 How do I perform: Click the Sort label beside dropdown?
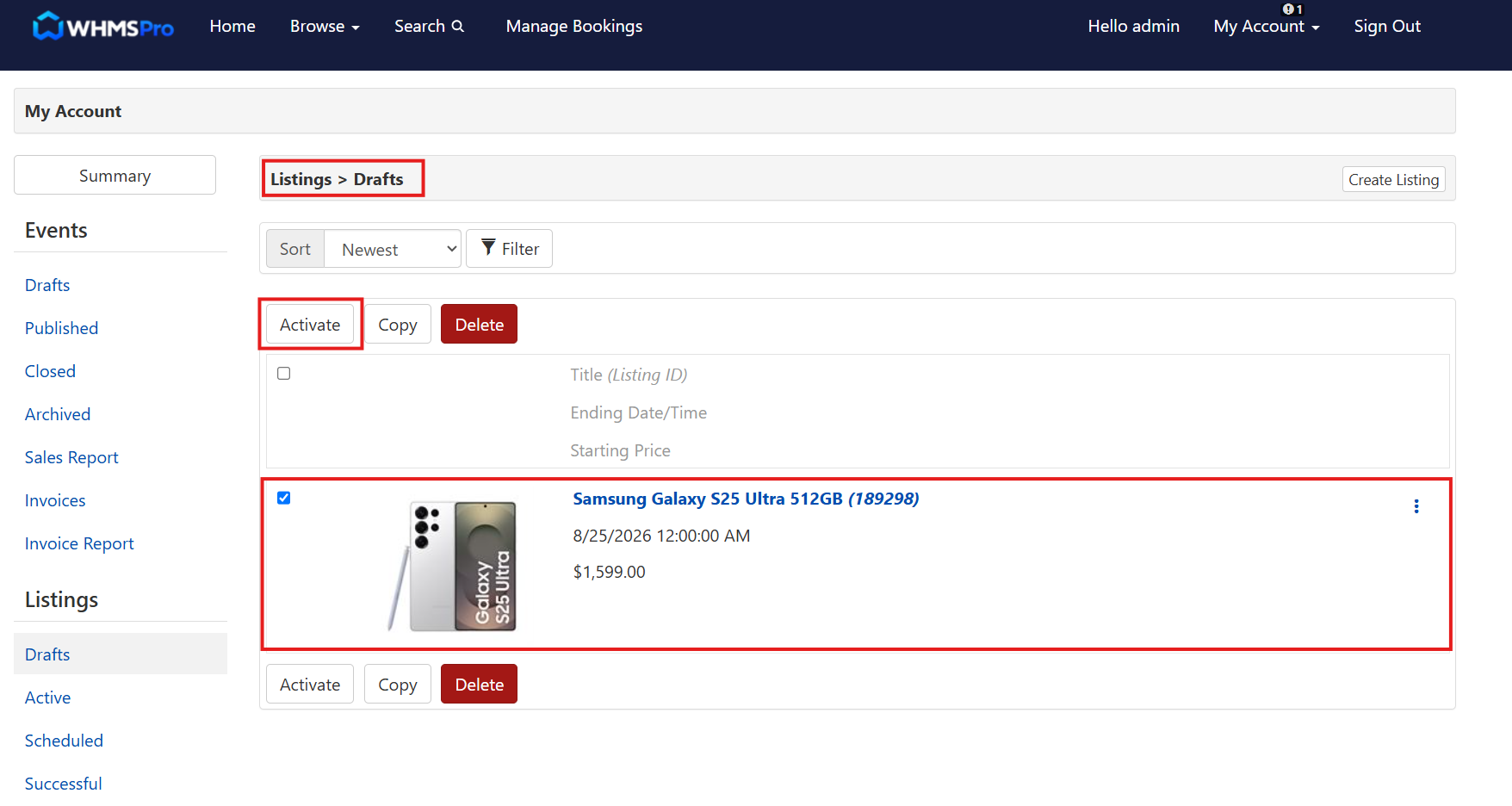click(x=295, y=249)
